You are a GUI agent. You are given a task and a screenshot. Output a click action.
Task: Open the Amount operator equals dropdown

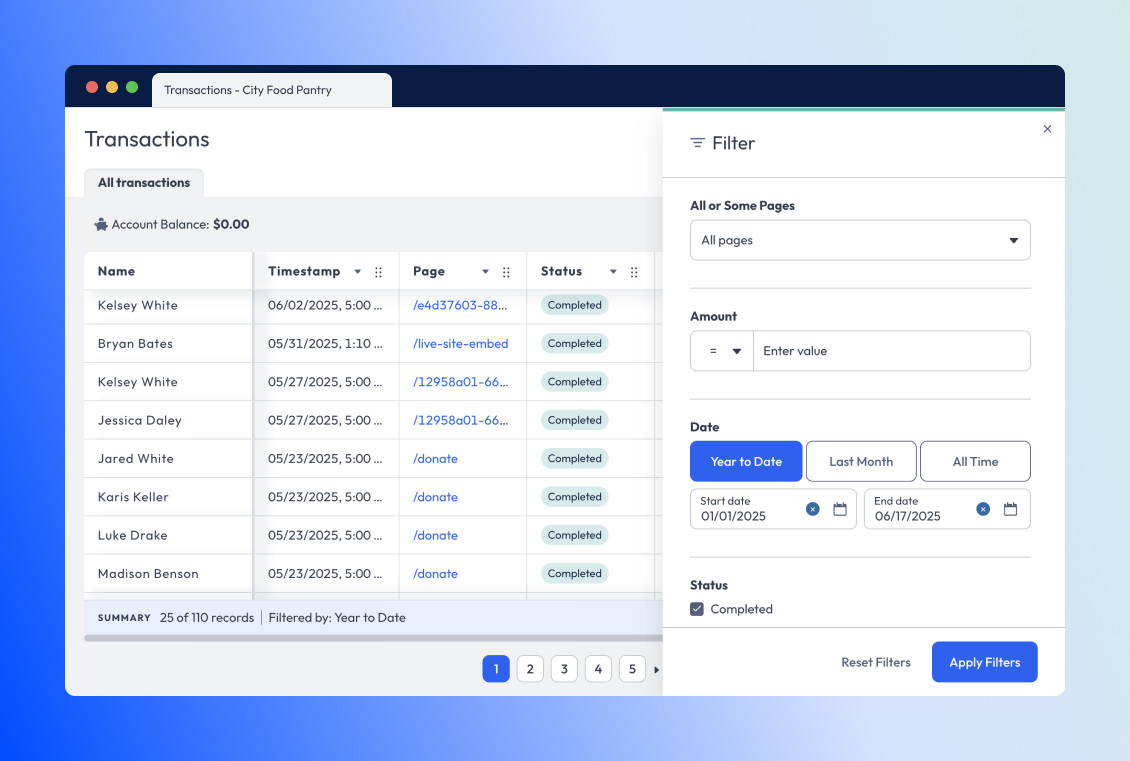click(722, 351)
